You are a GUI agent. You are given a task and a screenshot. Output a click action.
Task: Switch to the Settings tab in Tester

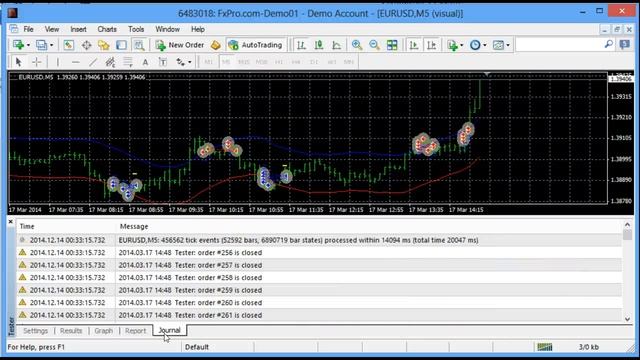pos(36,331)
